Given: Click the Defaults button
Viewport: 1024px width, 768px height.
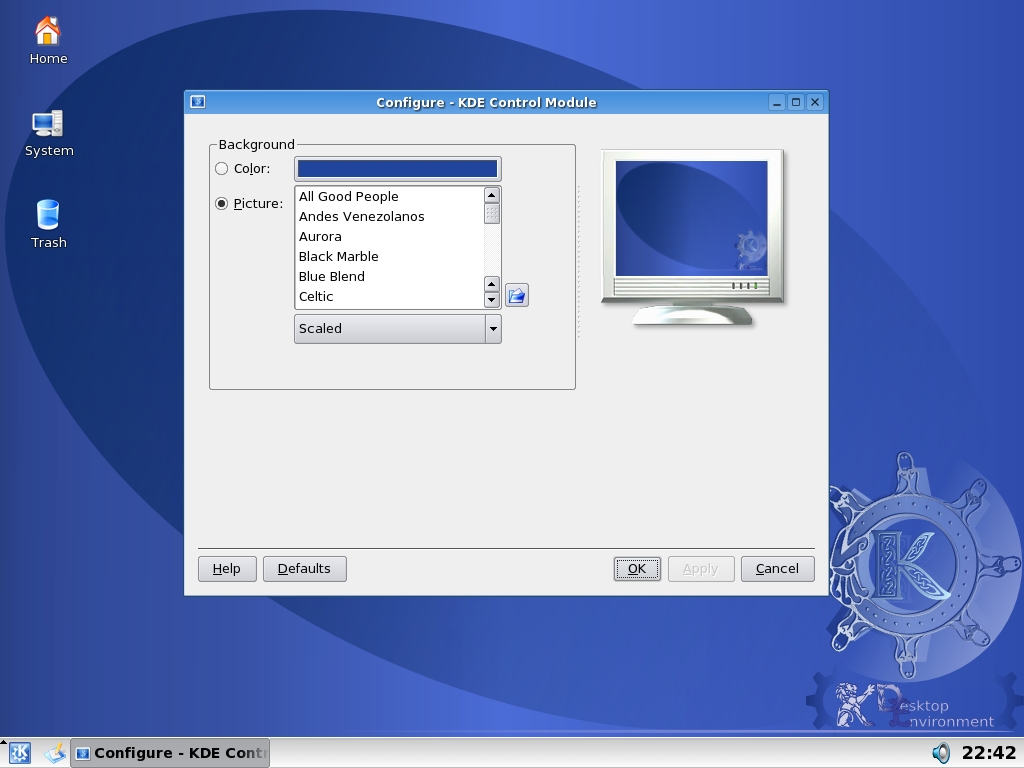Looking at the screenshot, I should click(304, 569).
